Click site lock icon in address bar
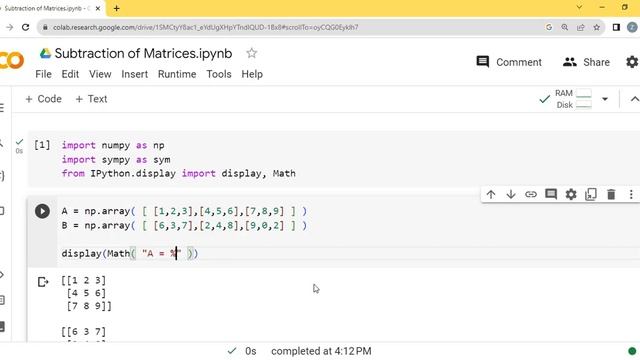Screen dimensions: 640x360 45,27
